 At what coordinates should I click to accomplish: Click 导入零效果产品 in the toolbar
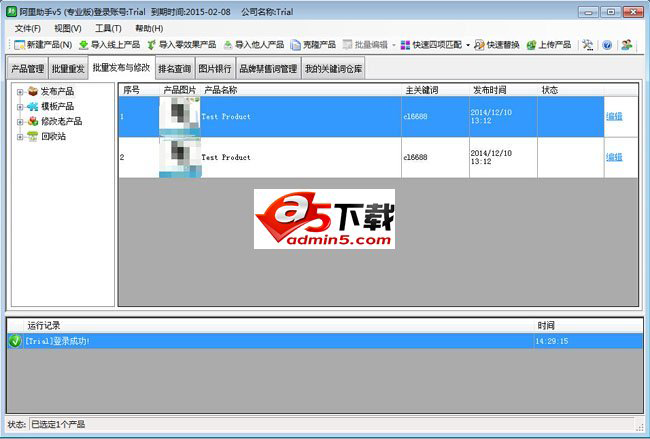pos(182,45)
